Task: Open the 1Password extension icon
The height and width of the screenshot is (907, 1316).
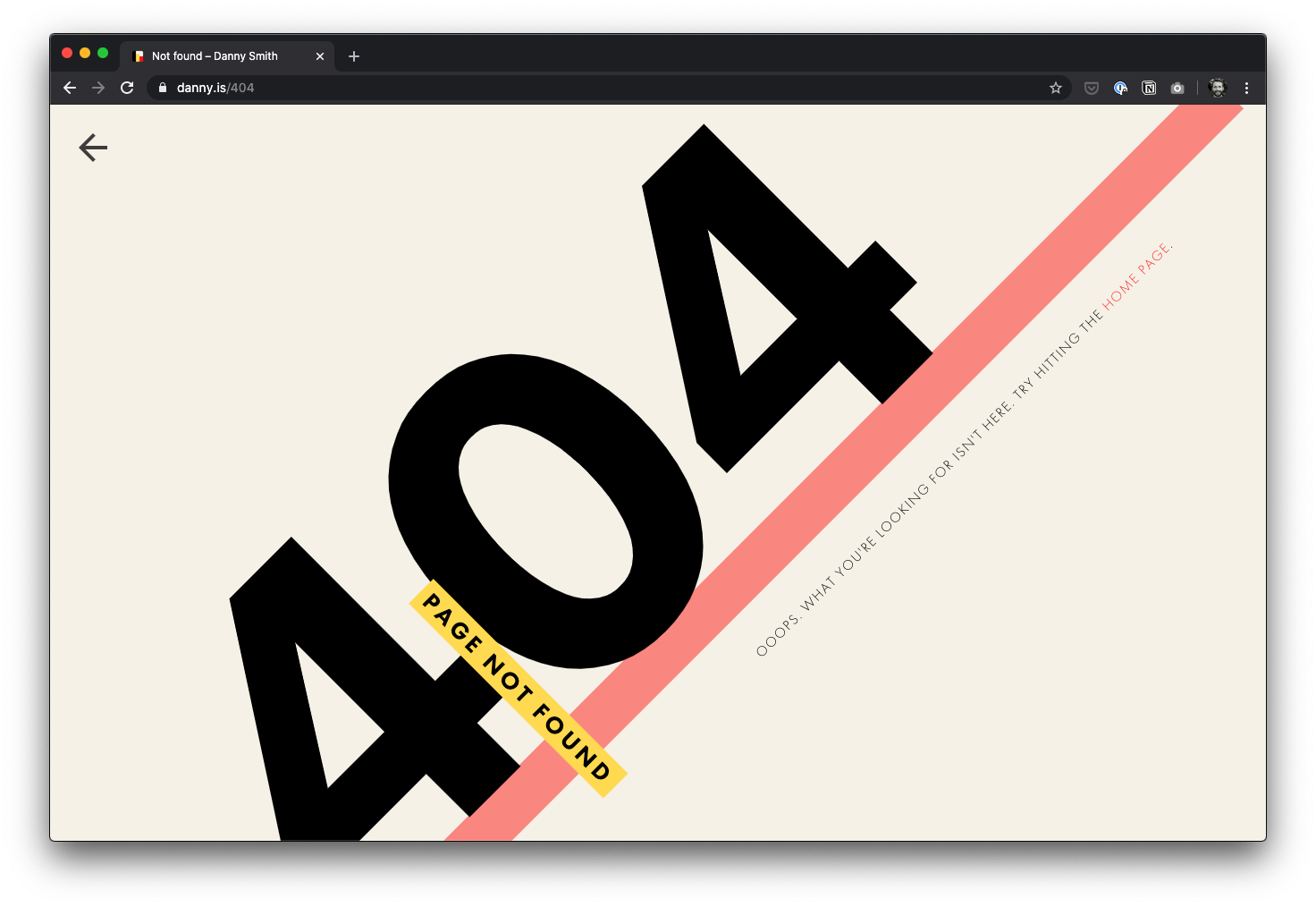Action: pyautogui.click(x=1120, y=88)
